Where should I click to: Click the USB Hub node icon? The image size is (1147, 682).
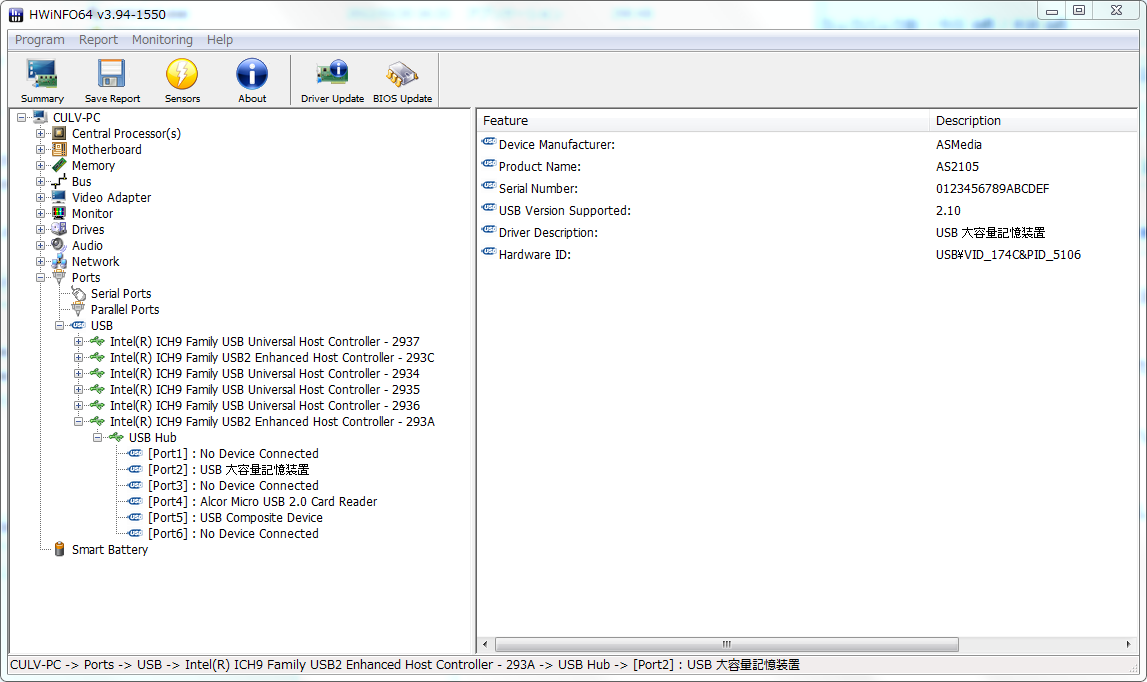point(116,438)
